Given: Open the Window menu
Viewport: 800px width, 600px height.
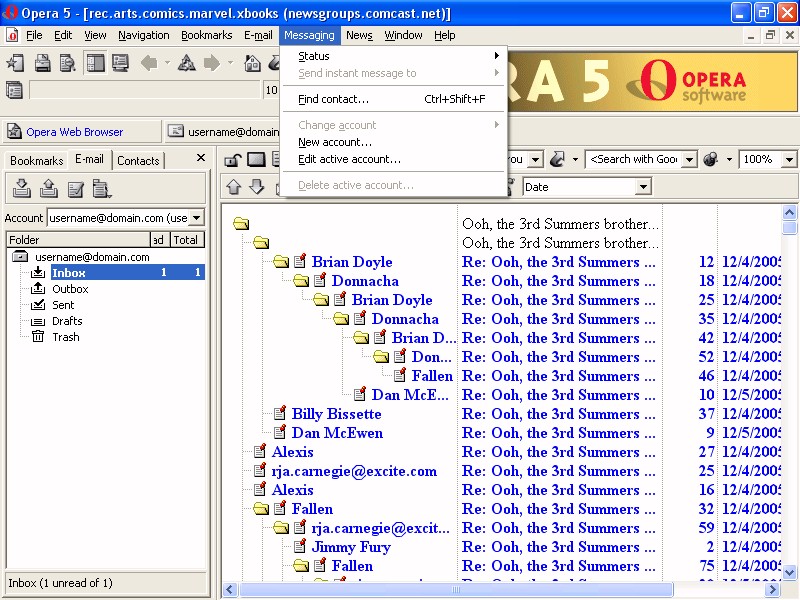Looking at the screenshot, I should [403, 35].
